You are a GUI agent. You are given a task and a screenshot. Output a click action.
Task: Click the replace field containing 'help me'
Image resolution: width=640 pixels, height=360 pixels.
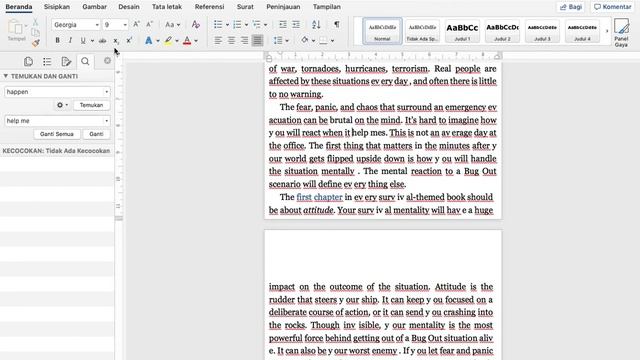pos(57,121)
